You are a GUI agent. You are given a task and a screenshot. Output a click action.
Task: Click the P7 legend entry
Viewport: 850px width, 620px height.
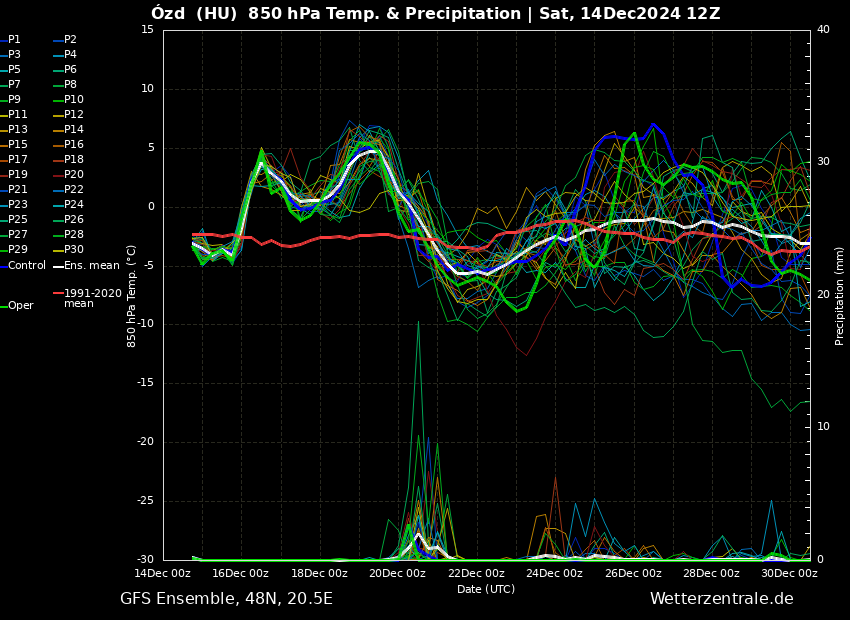pos(14,85)
